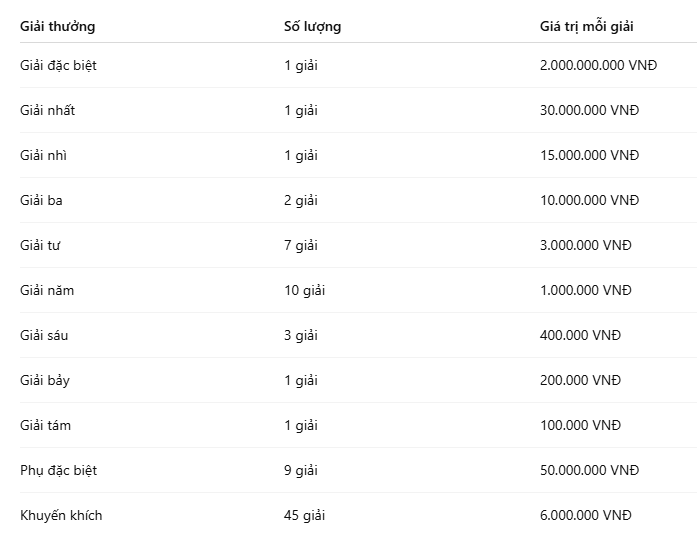Viewport: 697px width, 538px height.
Task: Select the 'Giải nhất' row label
Action: (48, 110)
